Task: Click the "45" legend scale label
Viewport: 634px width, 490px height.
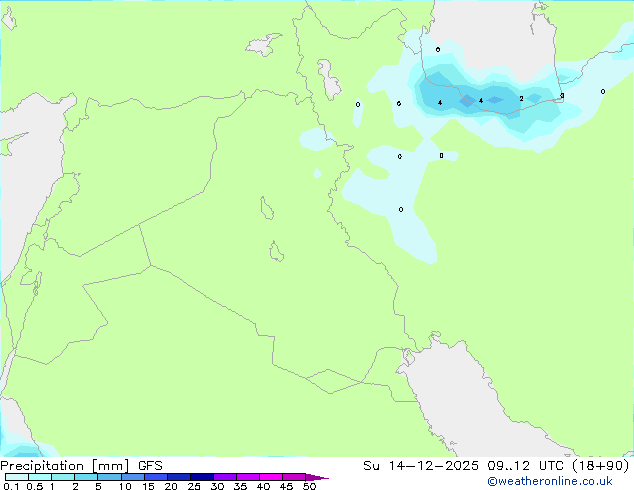Action: 286,486
